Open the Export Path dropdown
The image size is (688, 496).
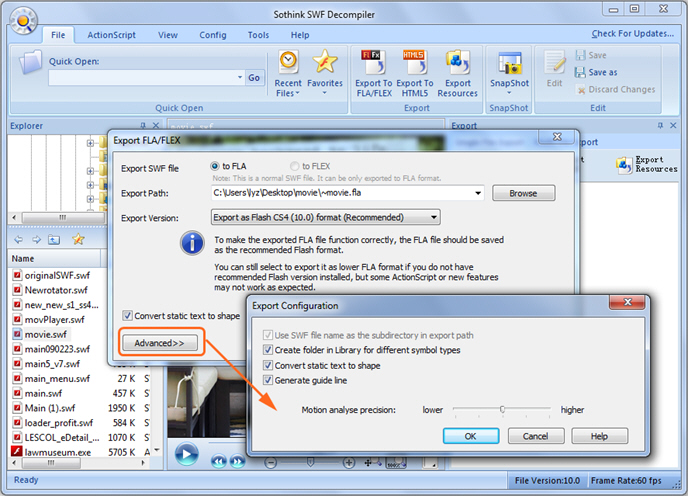(x=478, y=193)
